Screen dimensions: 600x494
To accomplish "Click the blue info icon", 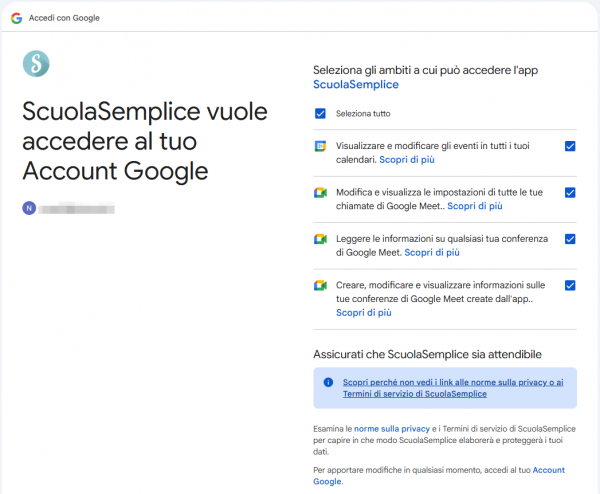I will tap(328, 382).
